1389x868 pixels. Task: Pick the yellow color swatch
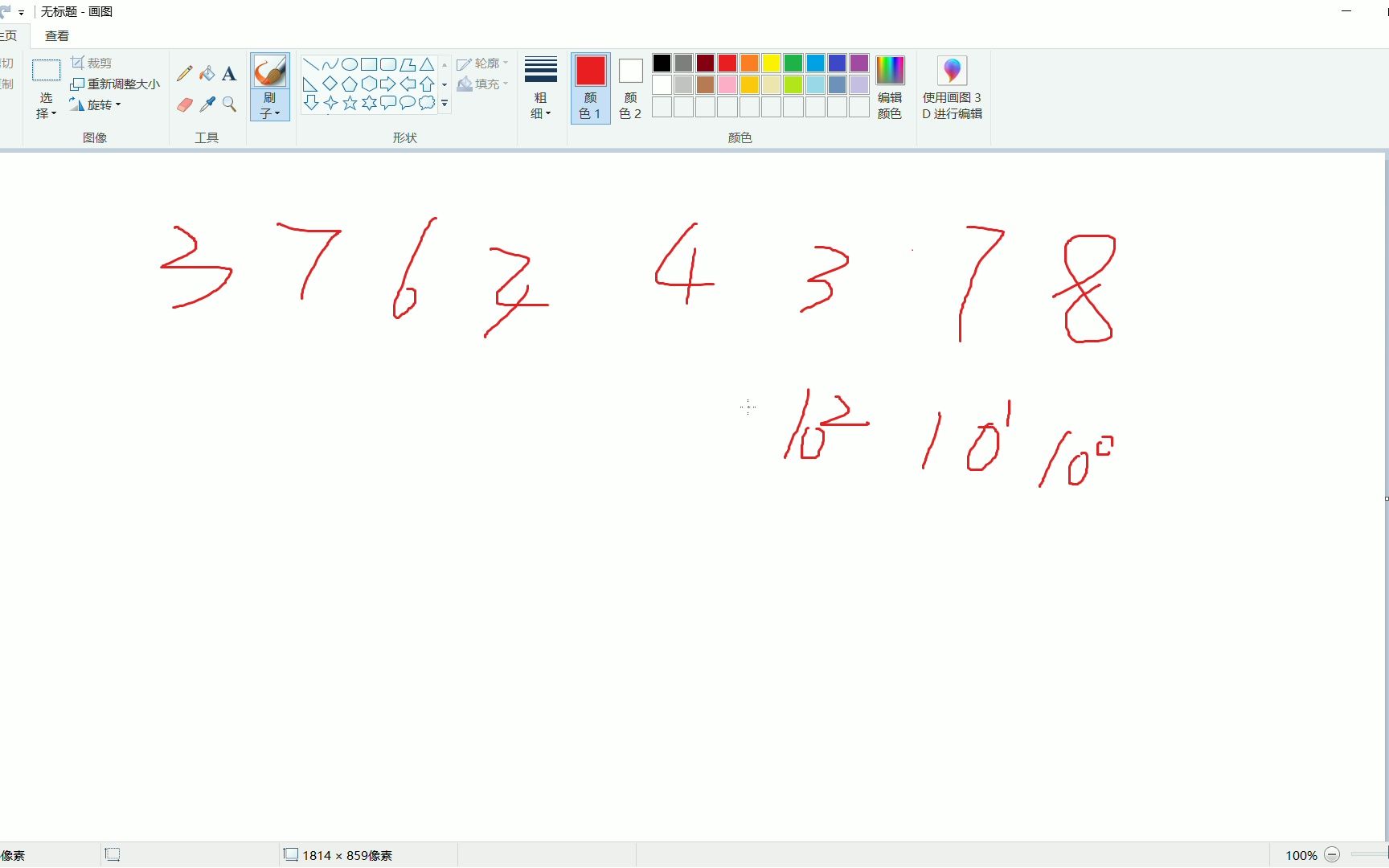point(772,63)
